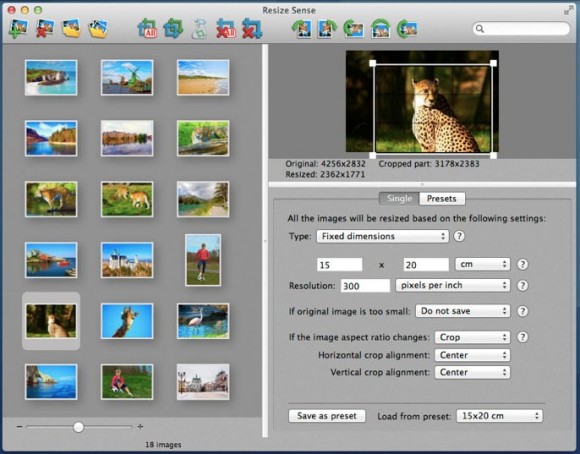Click the Resolution input field showing 300
The height and width of the screenshot is (454, 580).
[x=365, y=286]
